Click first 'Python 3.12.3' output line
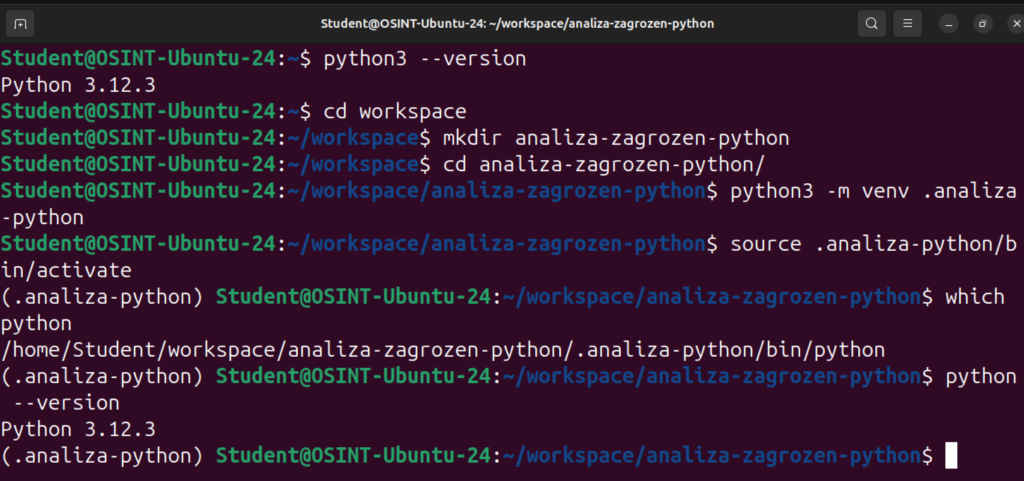Screen dimensions: 1024x481 tap(78, 85)
